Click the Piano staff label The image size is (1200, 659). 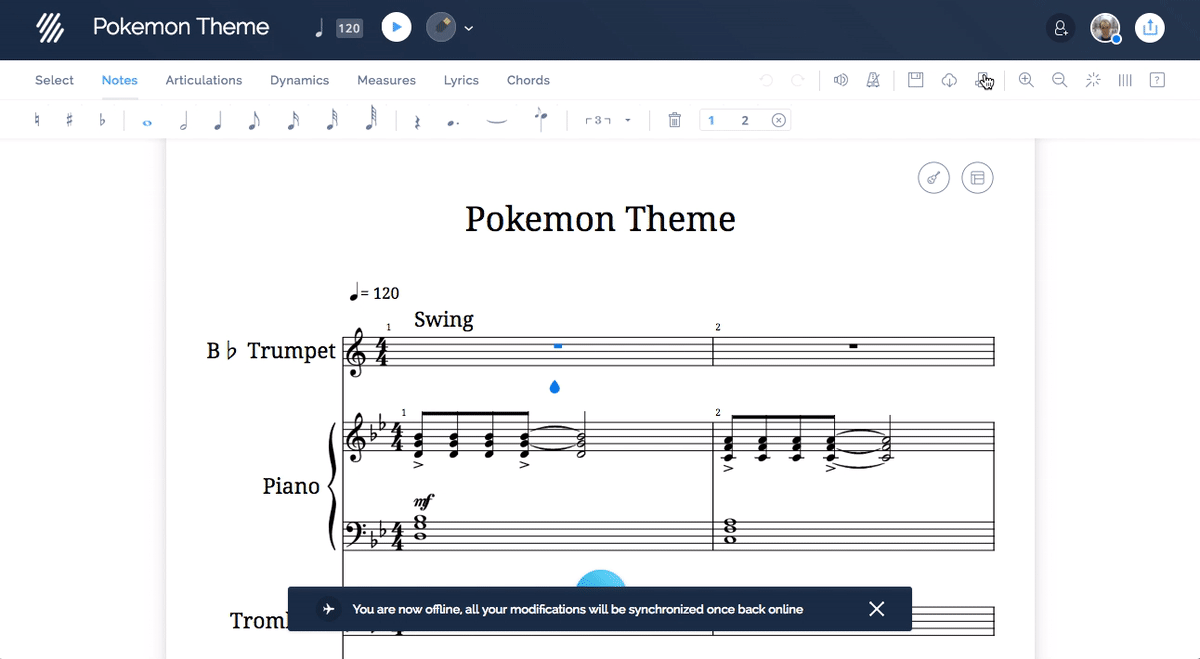pyautogui.click(x=291, y=486)
